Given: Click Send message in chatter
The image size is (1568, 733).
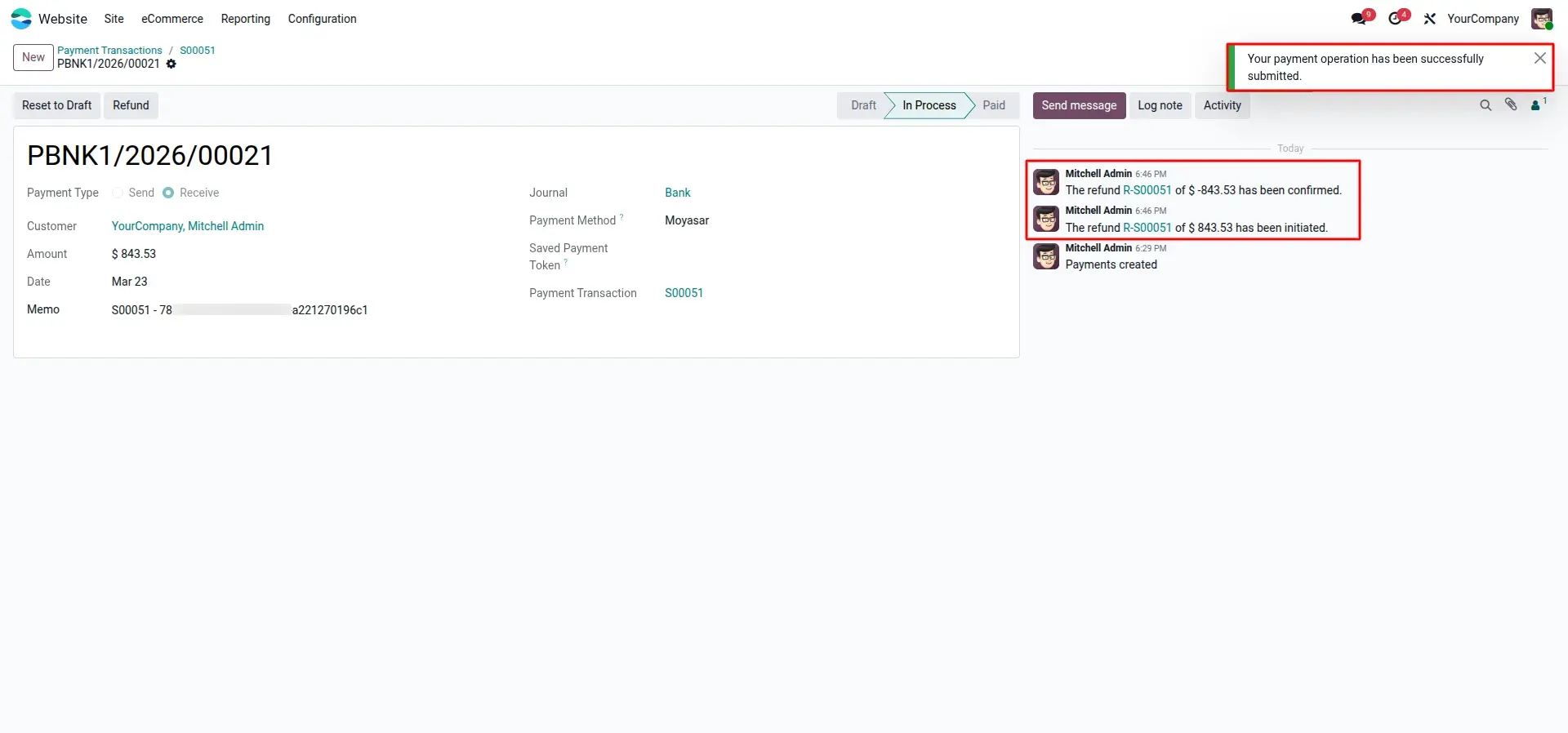Looking at the screenshot, I should (1079, 105).
